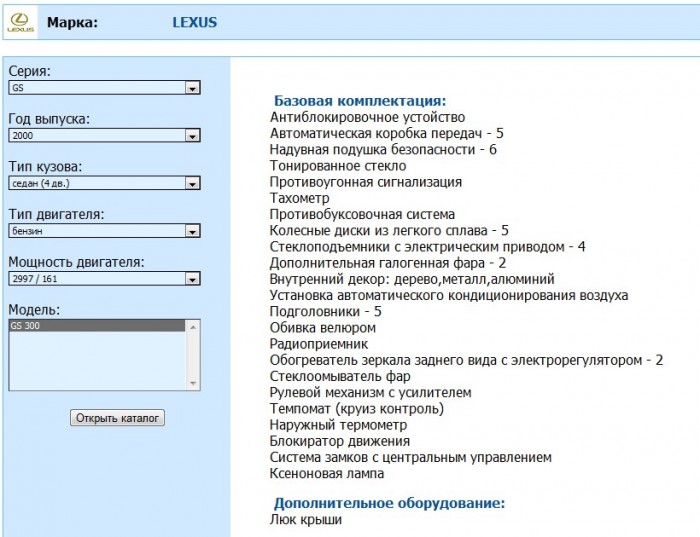Click the Год выпуска: label
Image resolution: width=700 pixels, height=537 pixels.
(49, 119)
